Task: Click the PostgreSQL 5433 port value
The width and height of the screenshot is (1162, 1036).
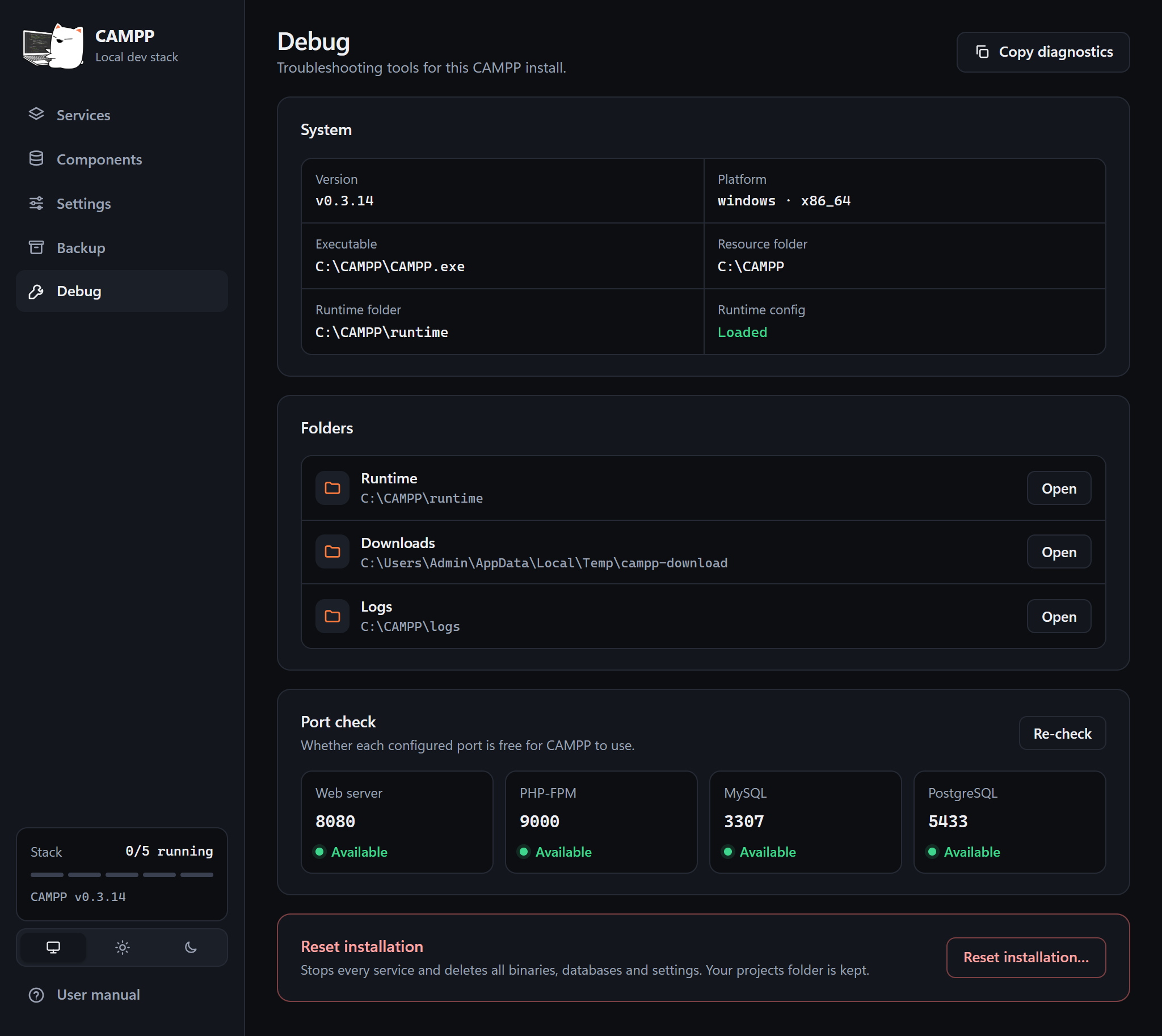Action: 948,822
